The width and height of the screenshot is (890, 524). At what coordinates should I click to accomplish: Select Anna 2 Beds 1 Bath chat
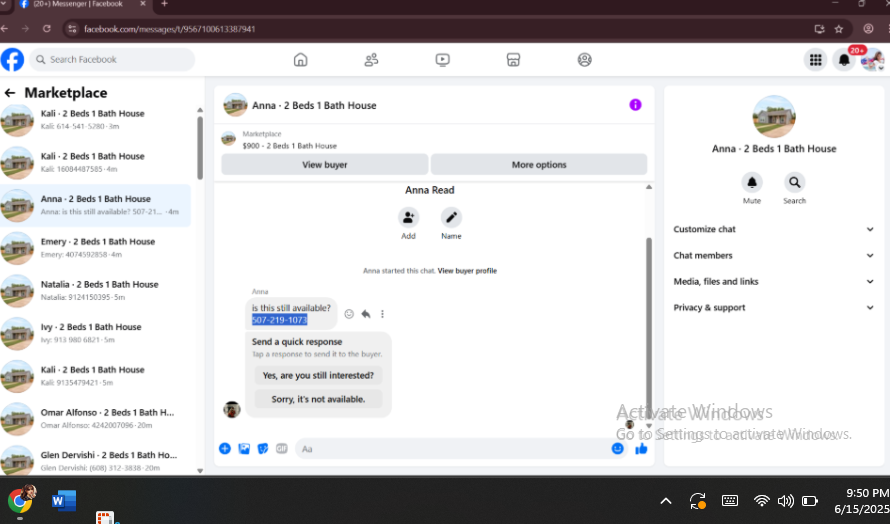(x=95, y=205)
